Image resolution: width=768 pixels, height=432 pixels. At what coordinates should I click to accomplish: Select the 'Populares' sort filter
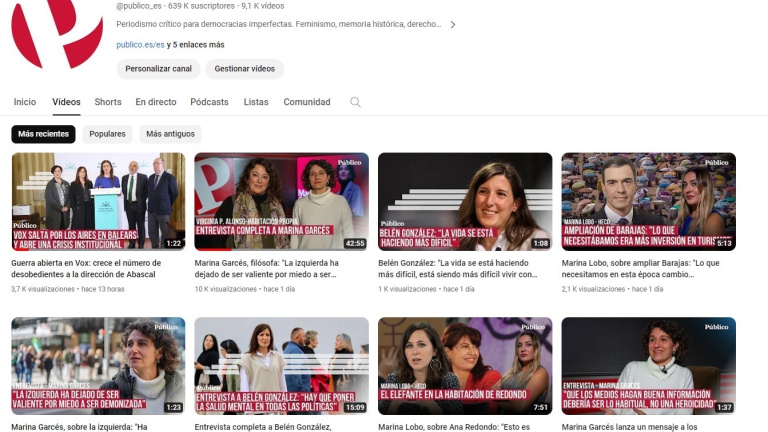(x=107, y=134)
